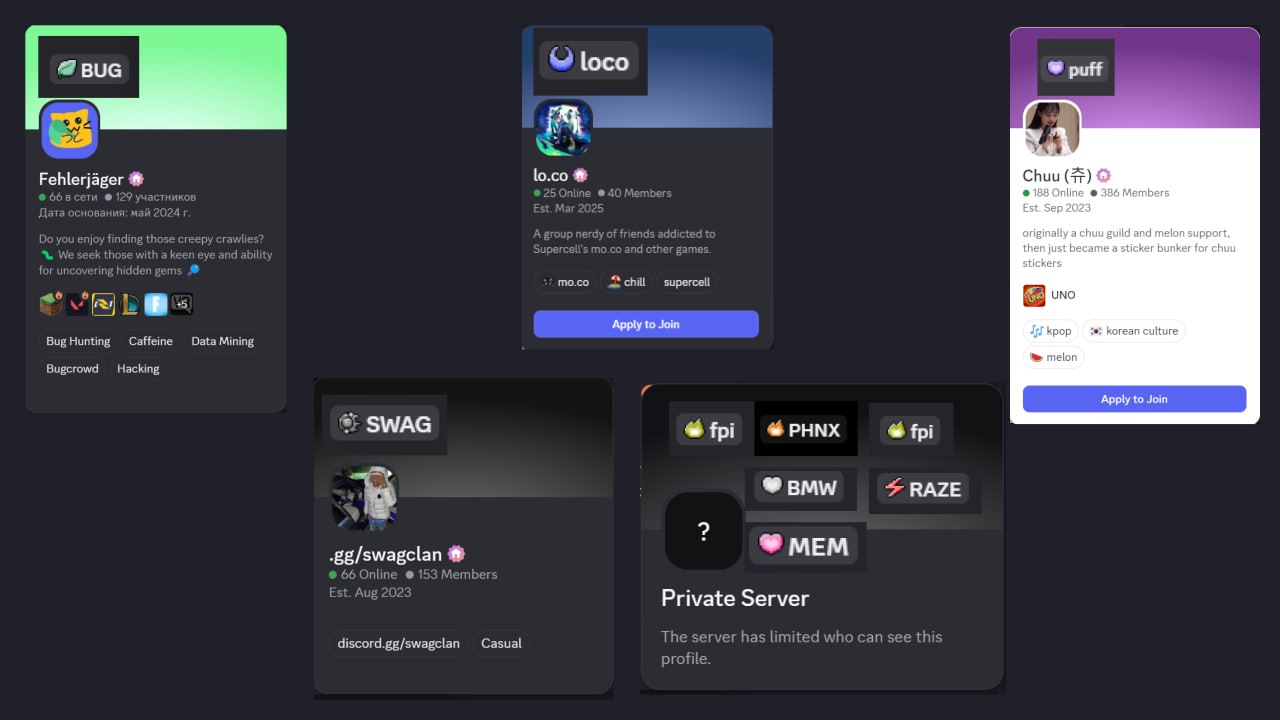Apply to Join the Chuu server
1280x720 pixels.
tap(1134, 399)
